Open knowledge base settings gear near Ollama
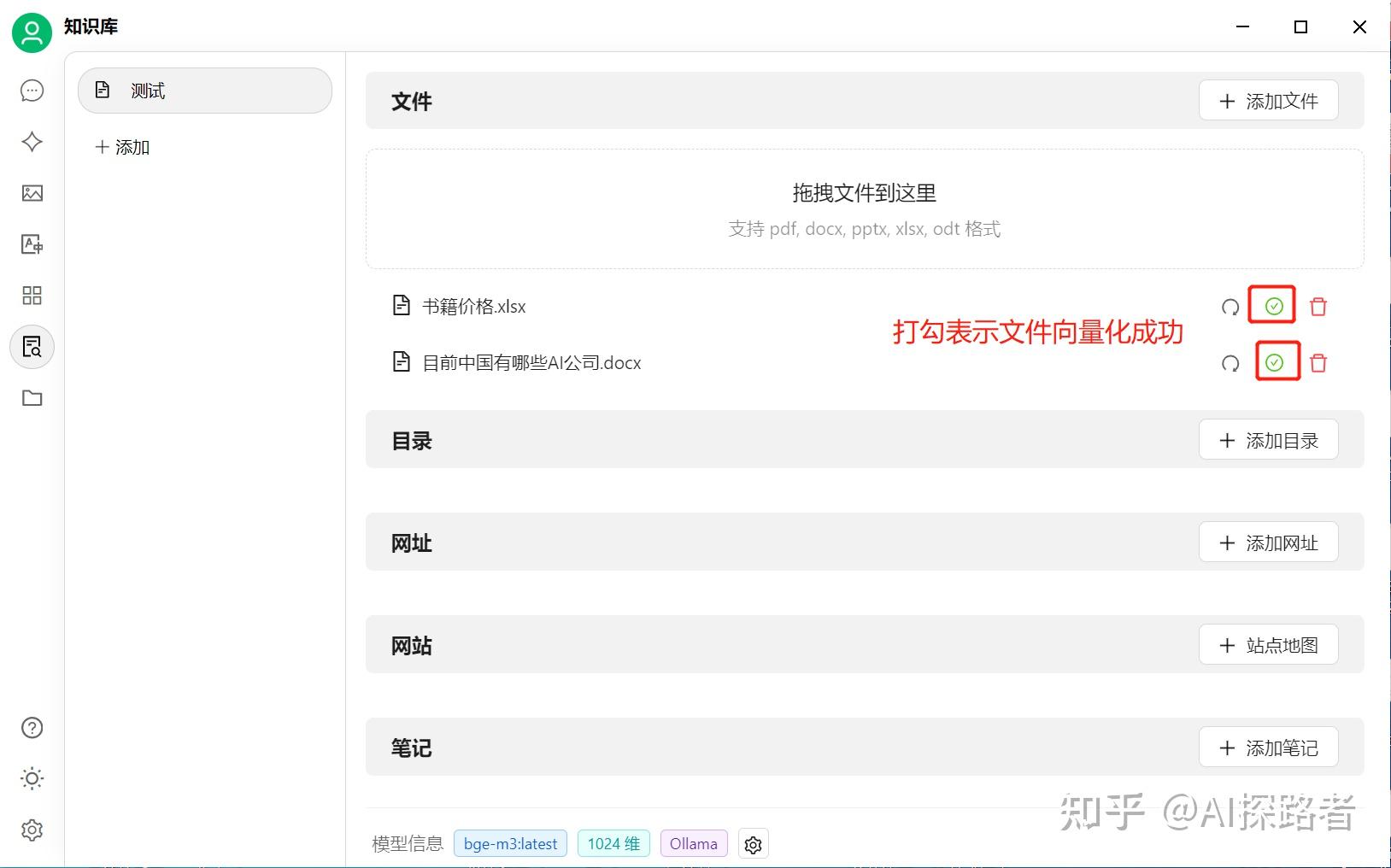1391x868 pixels. (753, 844)
